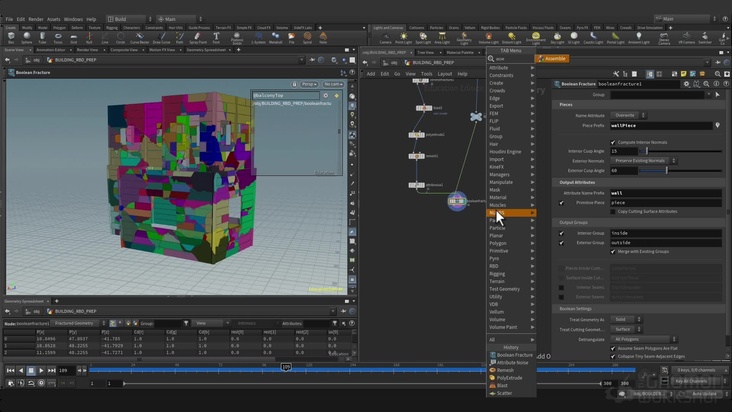Open the Persp viewport dropdown

point(309,84)
